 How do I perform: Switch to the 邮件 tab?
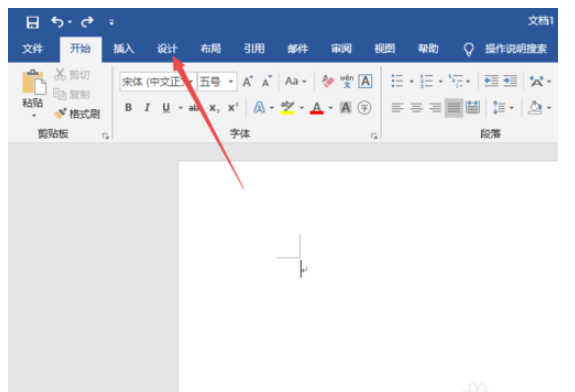[x=298, y=48]
